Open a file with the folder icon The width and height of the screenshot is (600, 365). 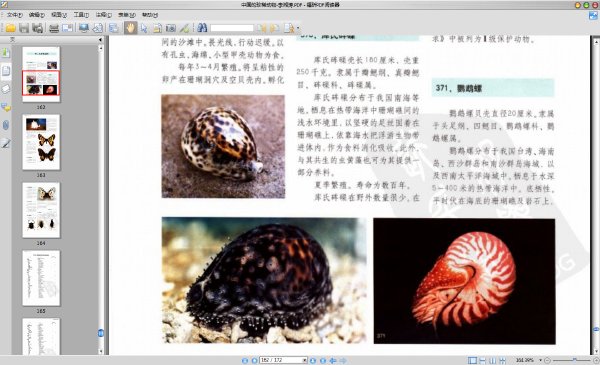10,28
